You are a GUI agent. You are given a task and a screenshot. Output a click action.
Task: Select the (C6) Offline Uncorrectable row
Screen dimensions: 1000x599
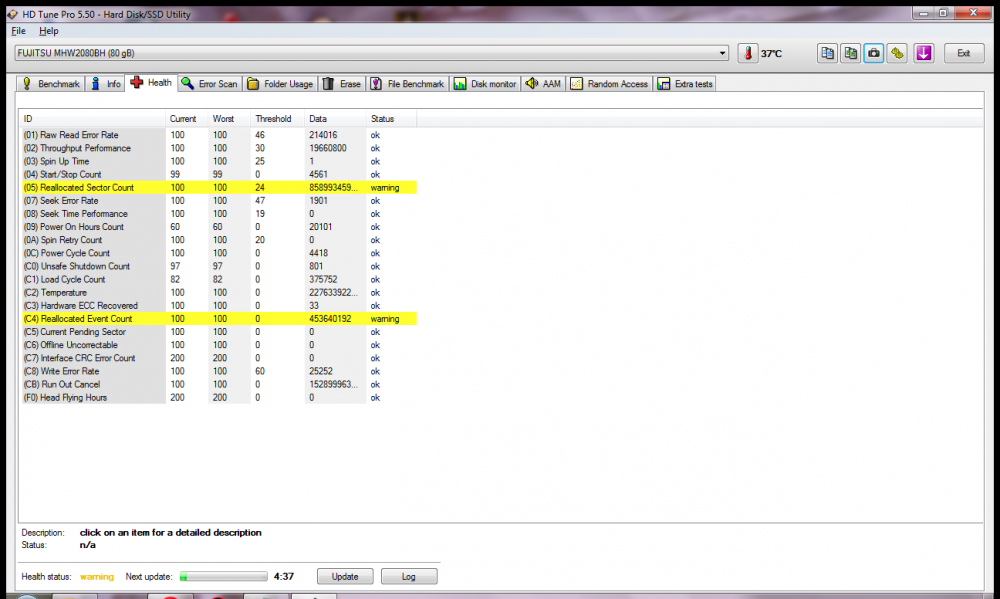click(219, 344)
